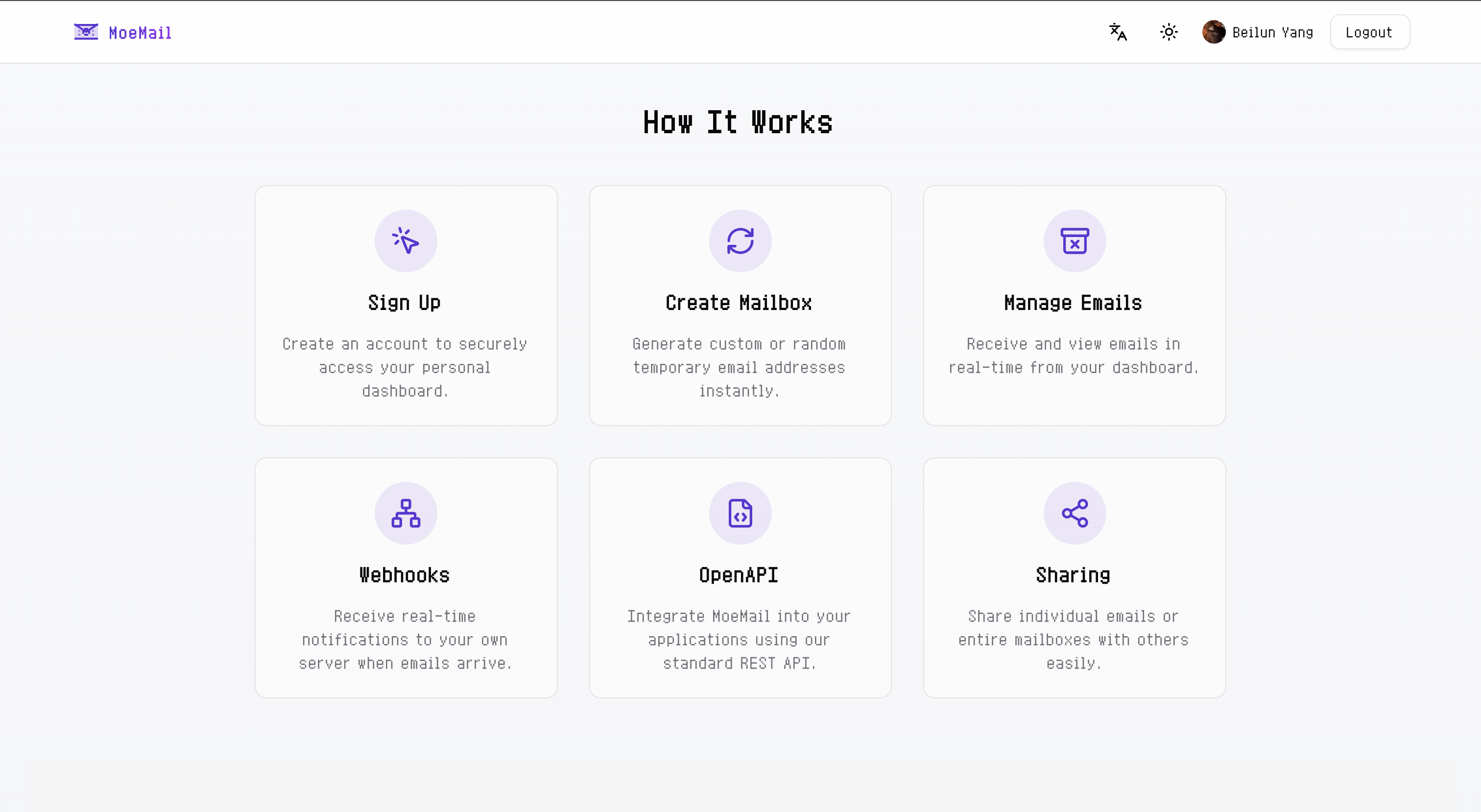Click the Webhooks network nodes icon
The width and height of the screenshot is (1481, 812).
[406, 513]
